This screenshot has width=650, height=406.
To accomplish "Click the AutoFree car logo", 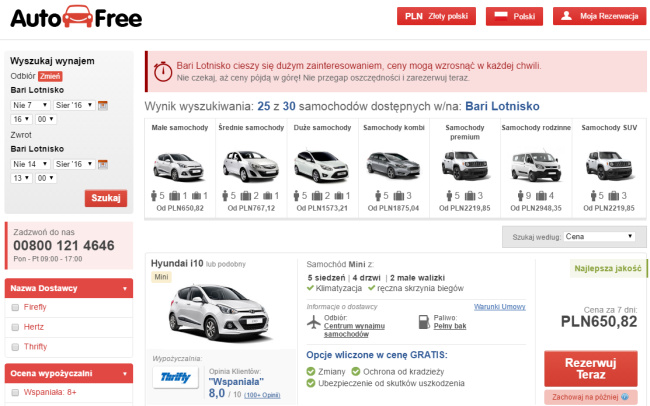I will tap(76, 17).
